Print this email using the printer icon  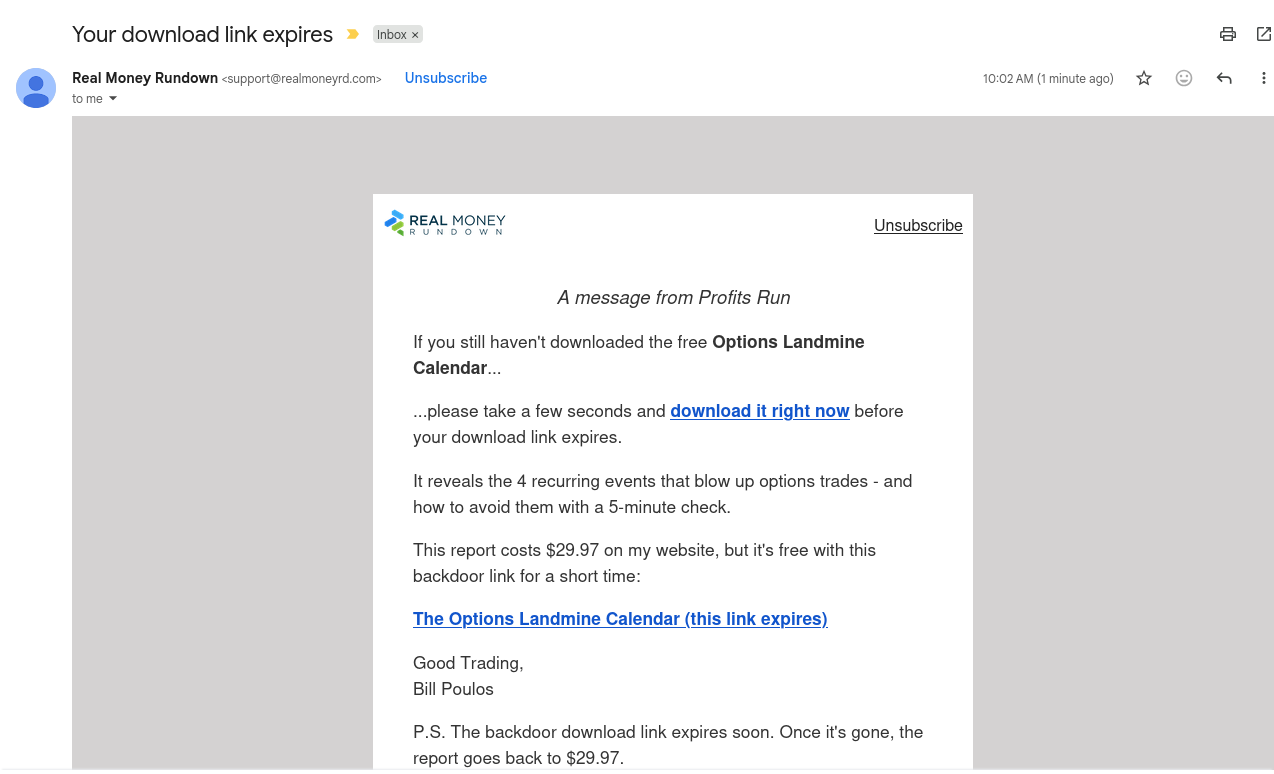[x=1228, y=34]
